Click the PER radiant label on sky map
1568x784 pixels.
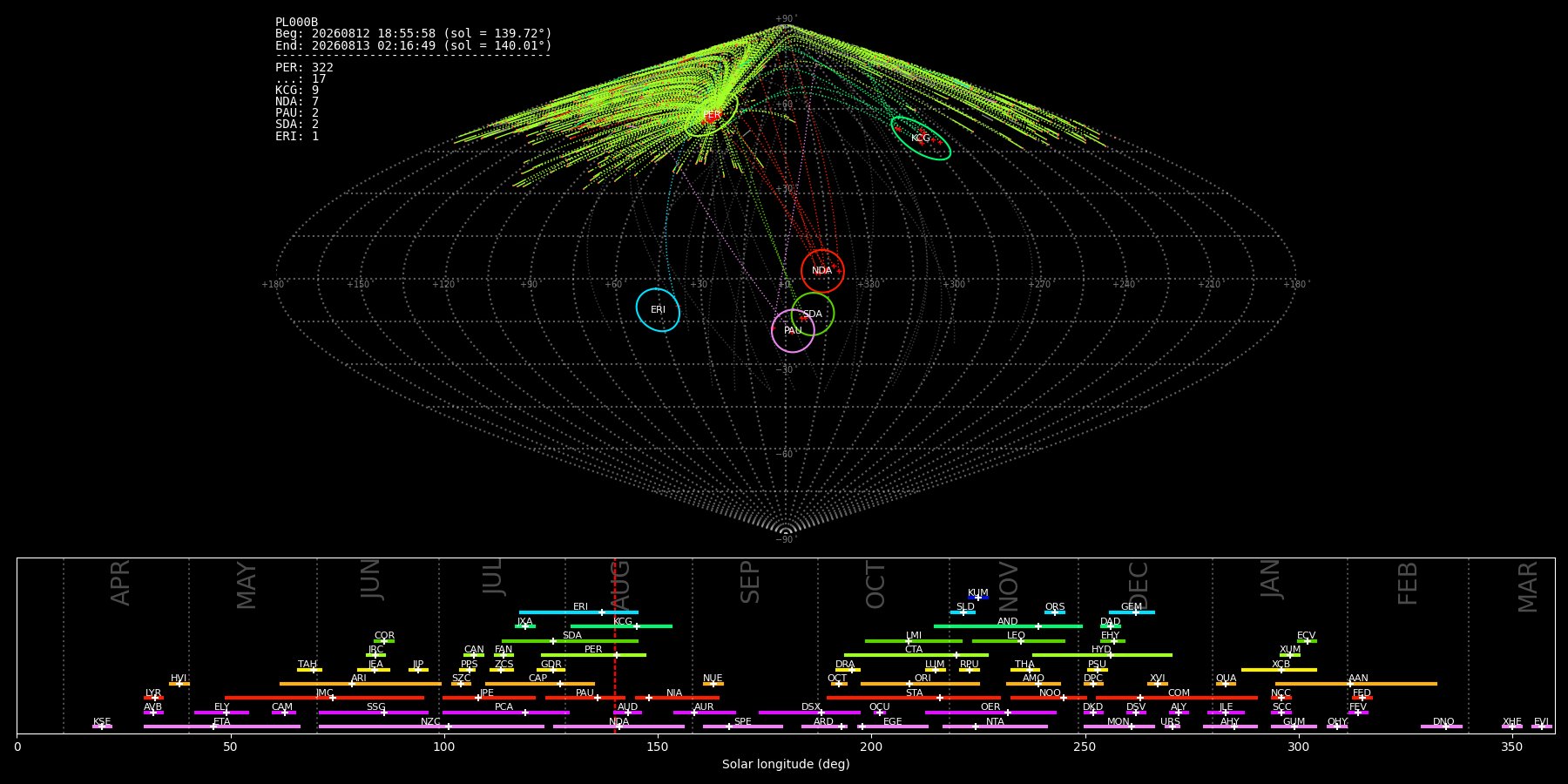tap(712, 115)
